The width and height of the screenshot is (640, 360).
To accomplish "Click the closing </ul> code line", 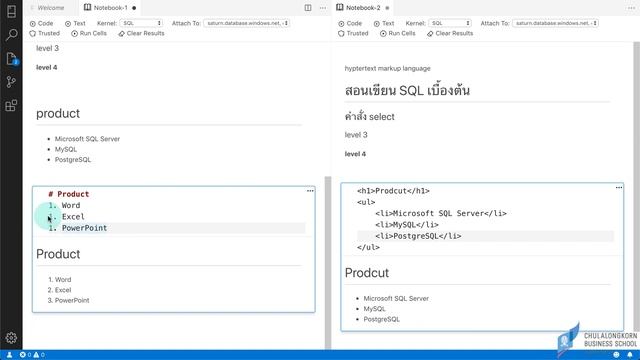I will (368, 247).
